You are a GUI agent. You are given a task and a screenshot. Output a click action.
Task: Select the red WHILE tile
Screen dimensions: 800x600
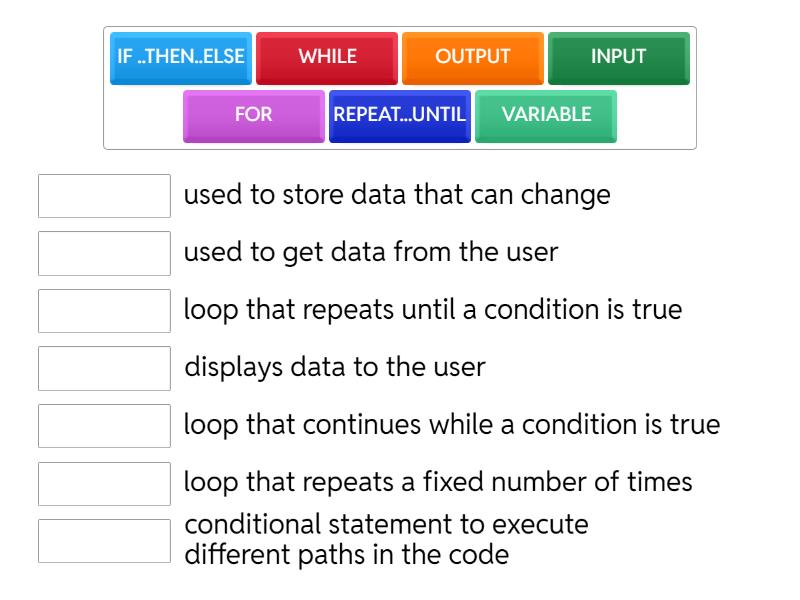coord(327,57)
